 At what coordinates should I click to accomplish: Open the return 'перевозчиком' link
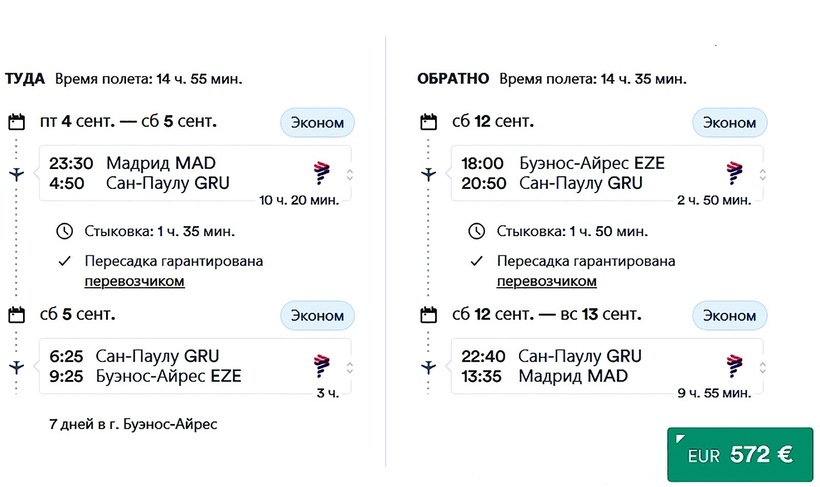[x=547, y=281]
